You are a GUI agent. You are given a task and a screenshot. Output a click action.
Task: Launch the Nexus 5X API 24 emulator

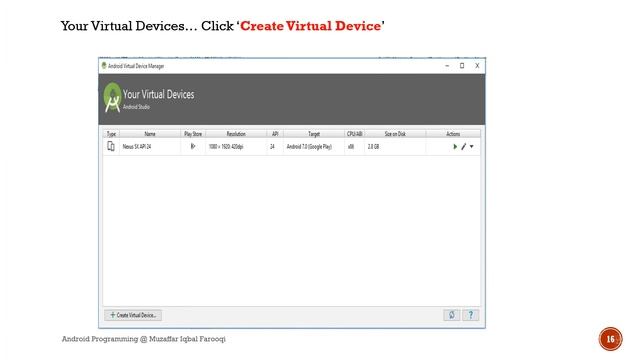coord(455,147)
